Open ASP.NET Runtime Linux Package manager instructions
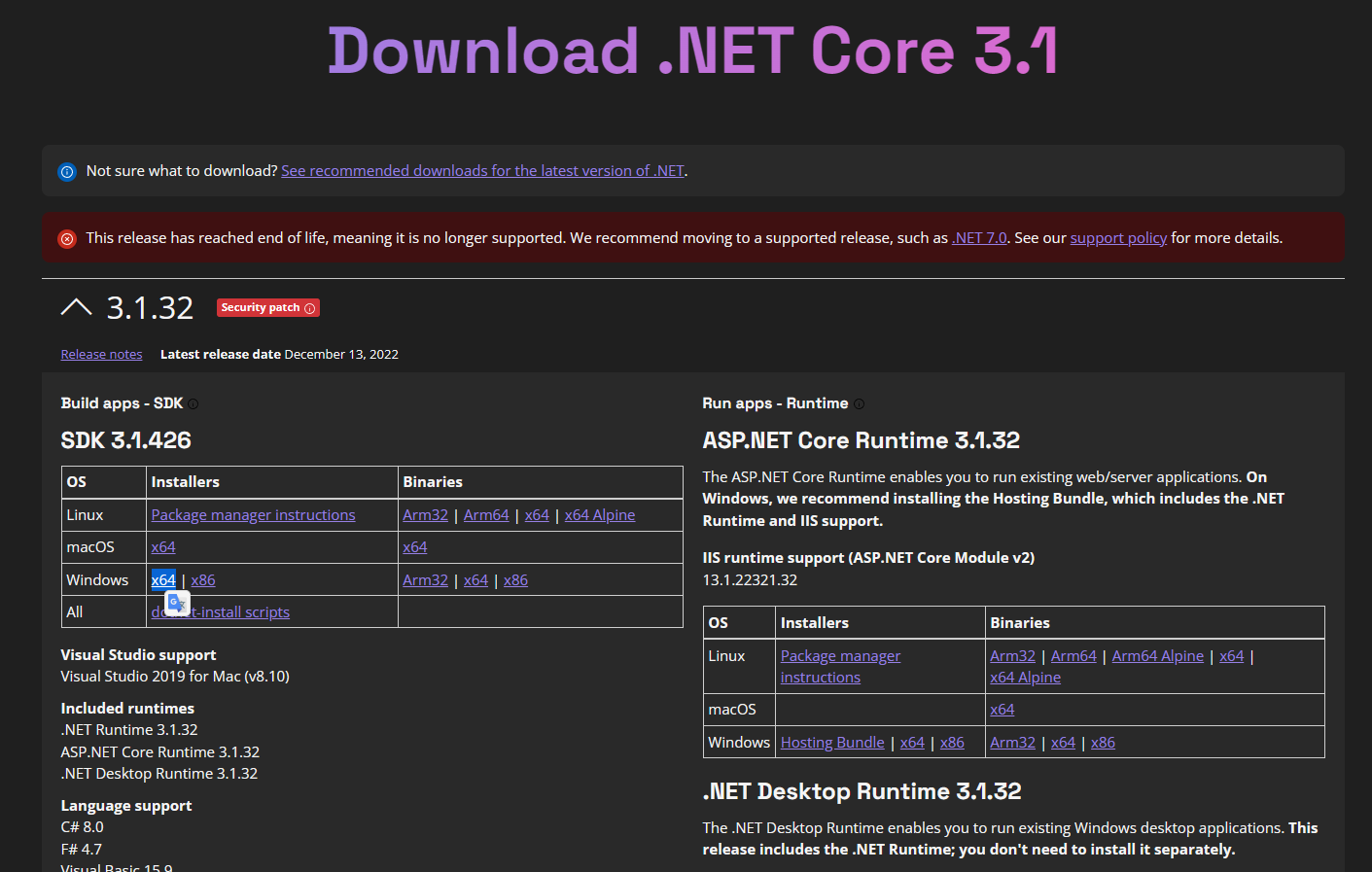1372x872 pixels. point(840,667)
